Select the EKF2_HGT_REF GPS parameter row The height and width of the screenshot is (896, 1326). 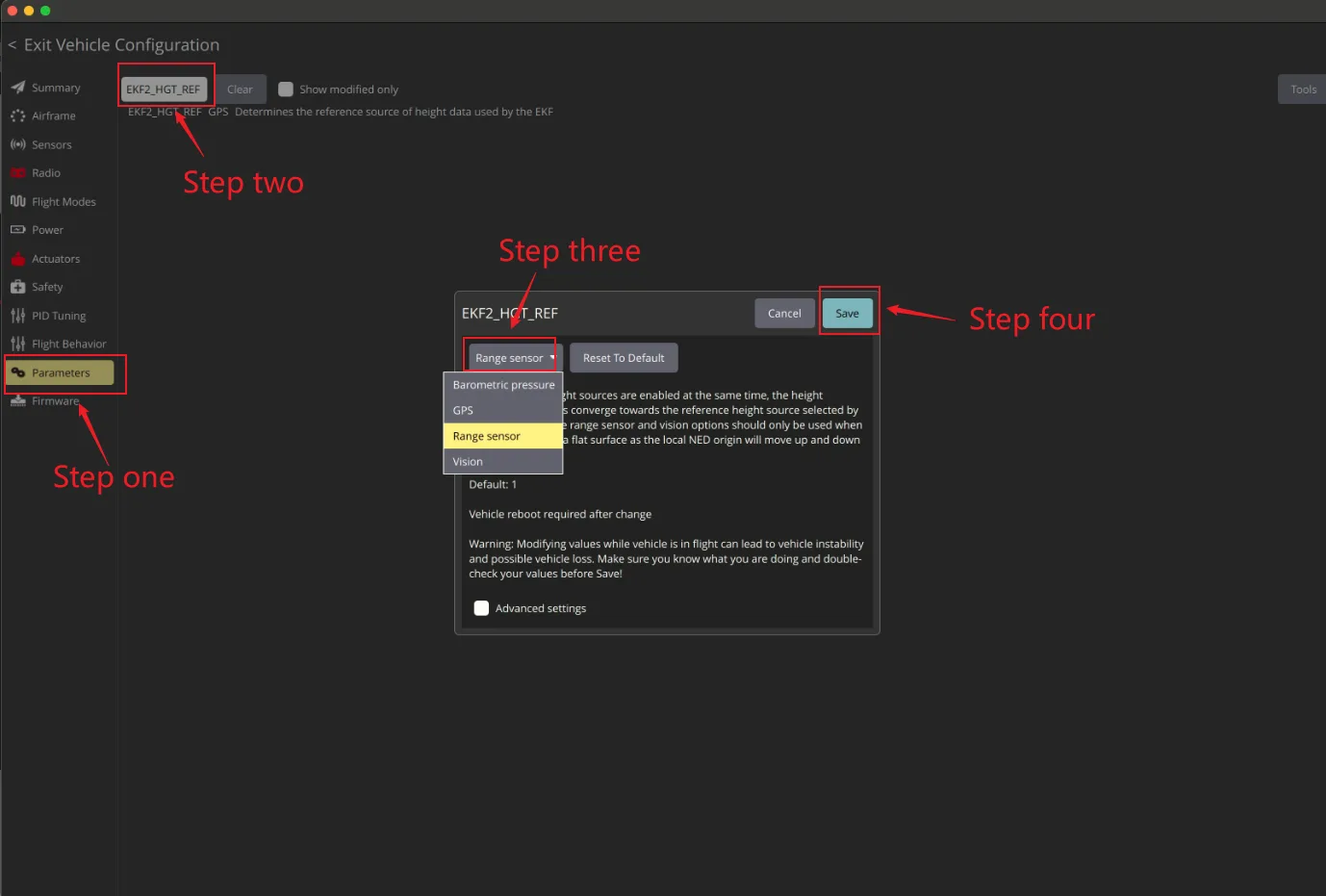pyautogui.click(x=341, y=112)
